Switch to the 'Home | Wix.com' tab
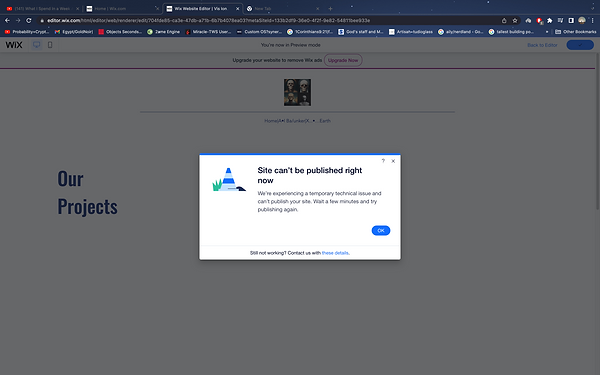 point(122,8)
